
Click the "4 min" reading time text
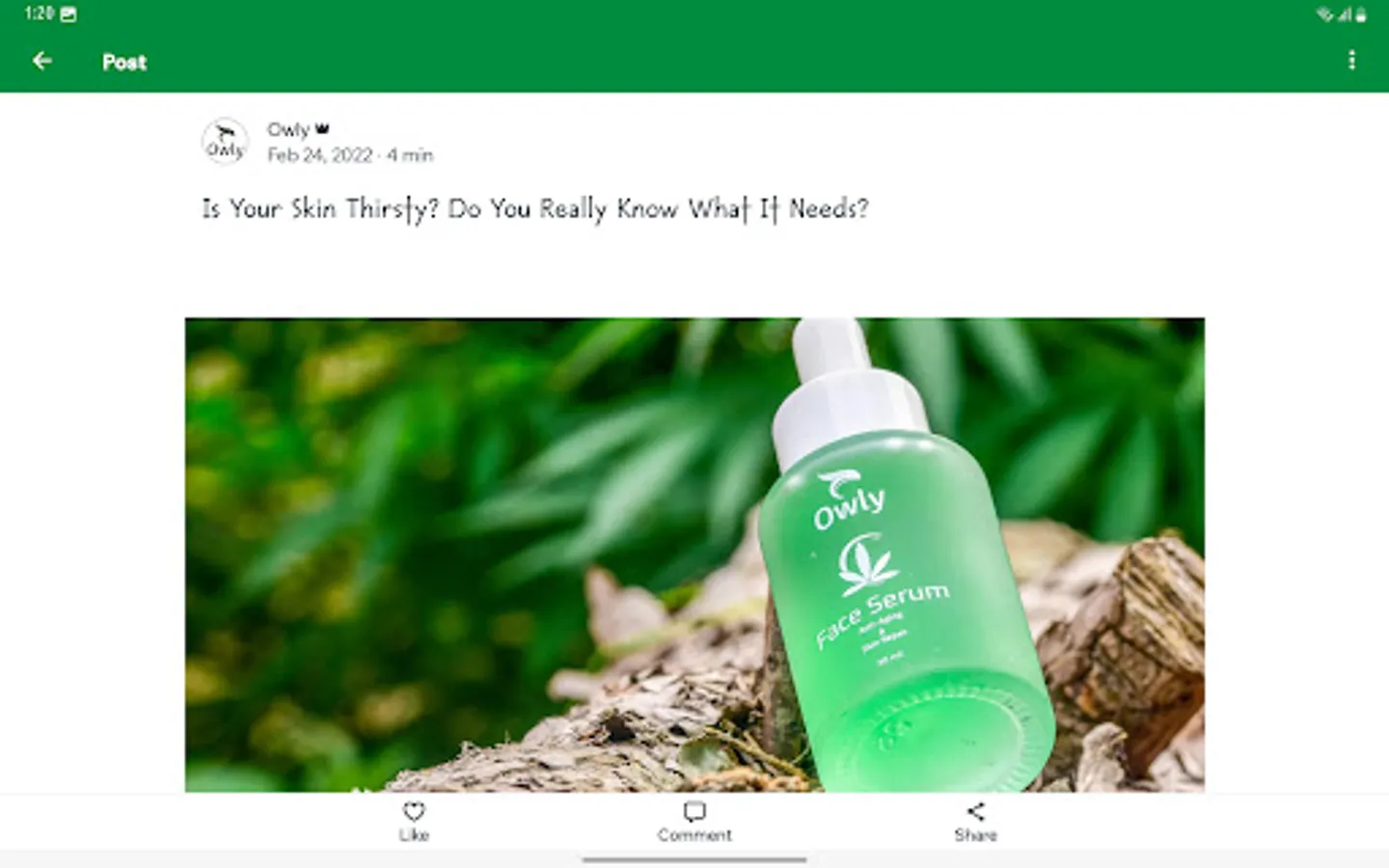click(410, 155)
